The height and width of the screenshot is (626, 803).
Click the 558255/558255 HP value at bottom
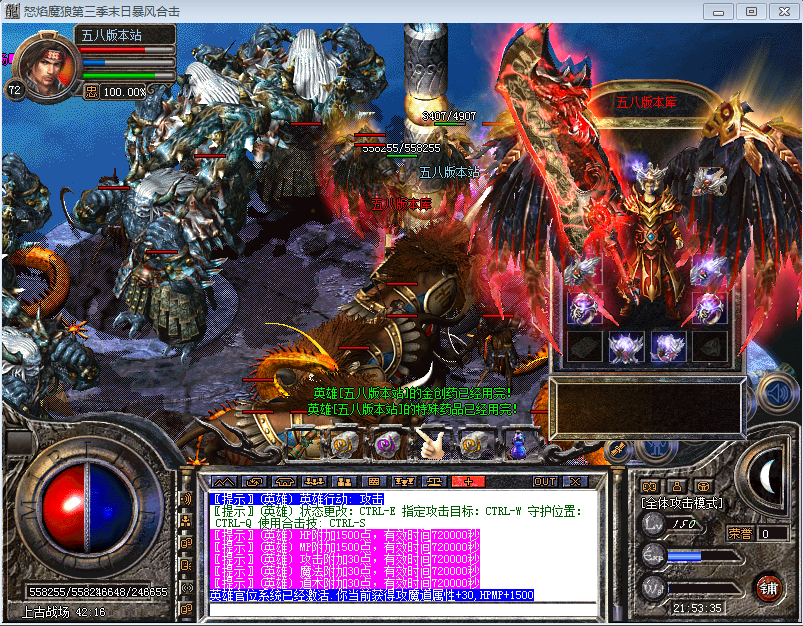[x=63, y=592]
